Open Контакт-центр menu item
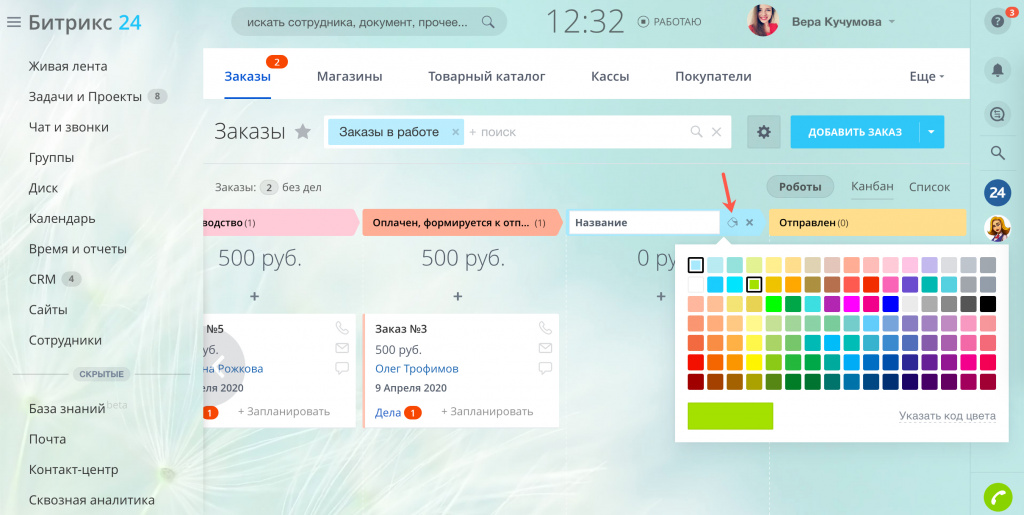 coord(73,469)
